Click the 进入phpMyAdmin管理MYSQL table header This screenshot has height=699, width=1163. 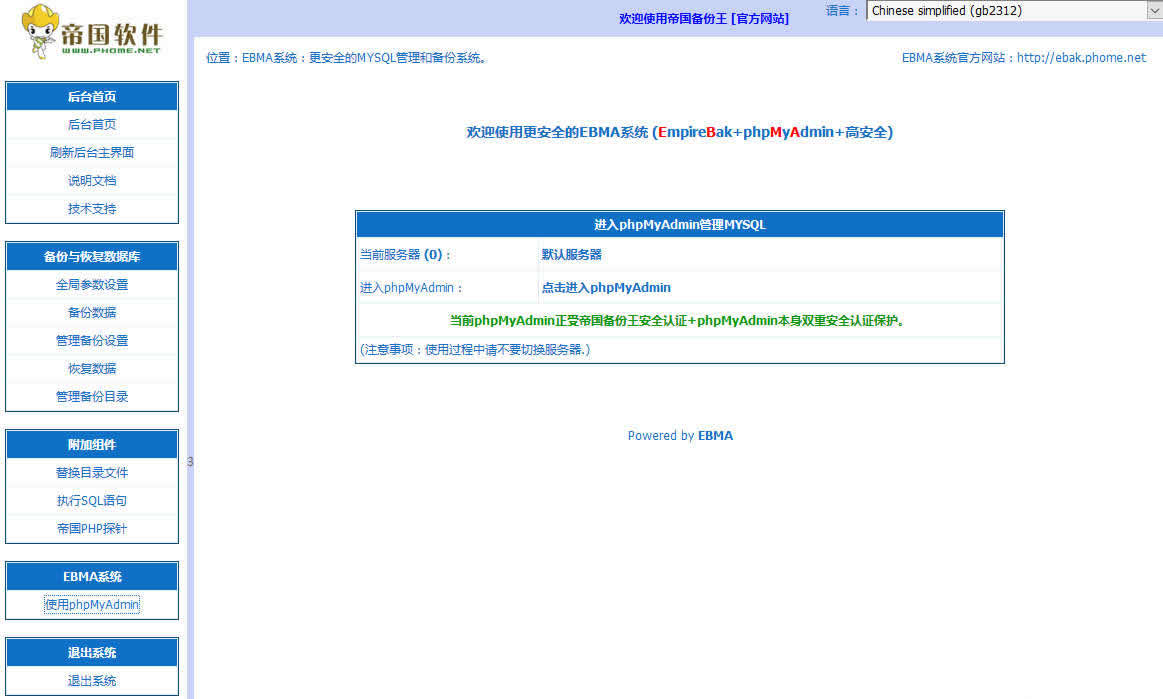tap(679, 224)
